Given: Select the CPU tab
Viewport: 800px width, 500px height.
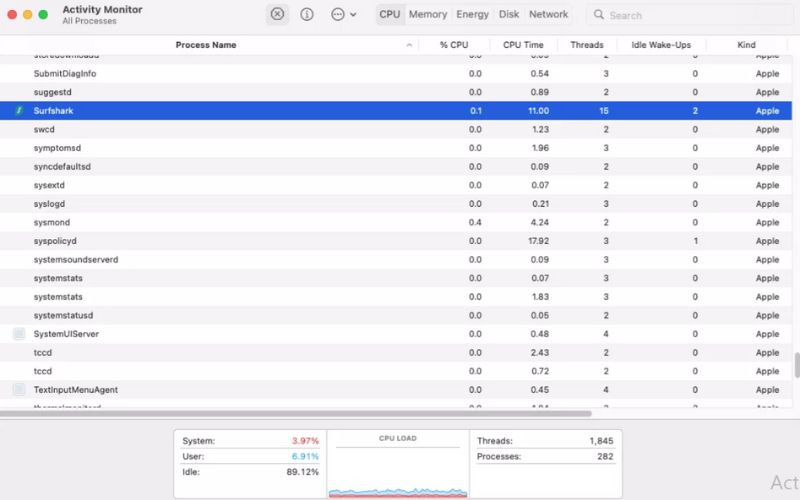Looking at the screenshot, I should [389, 15].
